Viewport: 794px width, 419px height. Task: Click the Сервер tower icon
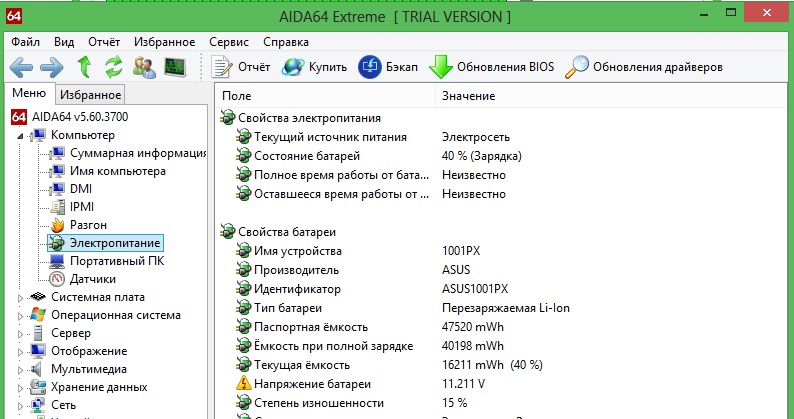38,333
